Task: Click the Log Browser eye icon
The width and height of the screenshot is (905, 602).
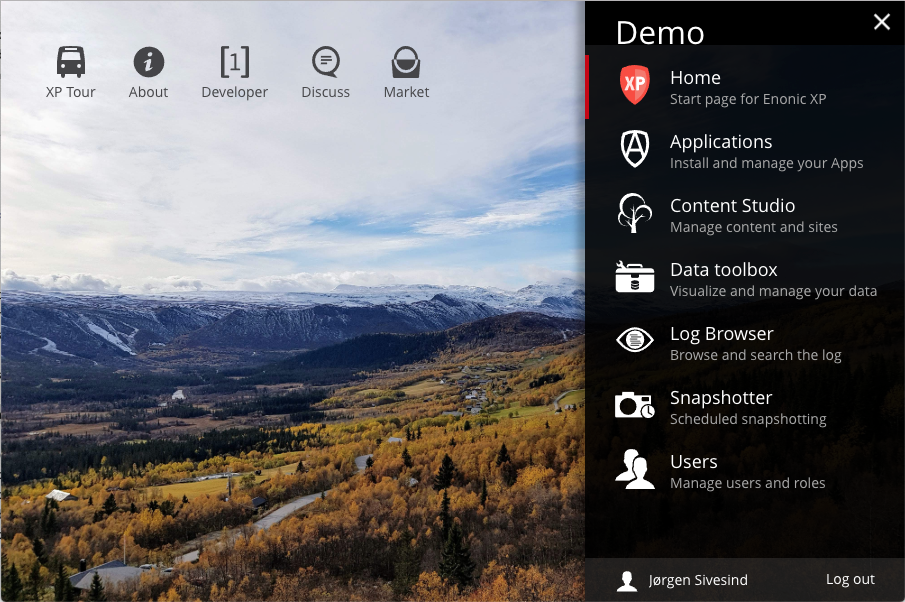Action: 634,339
